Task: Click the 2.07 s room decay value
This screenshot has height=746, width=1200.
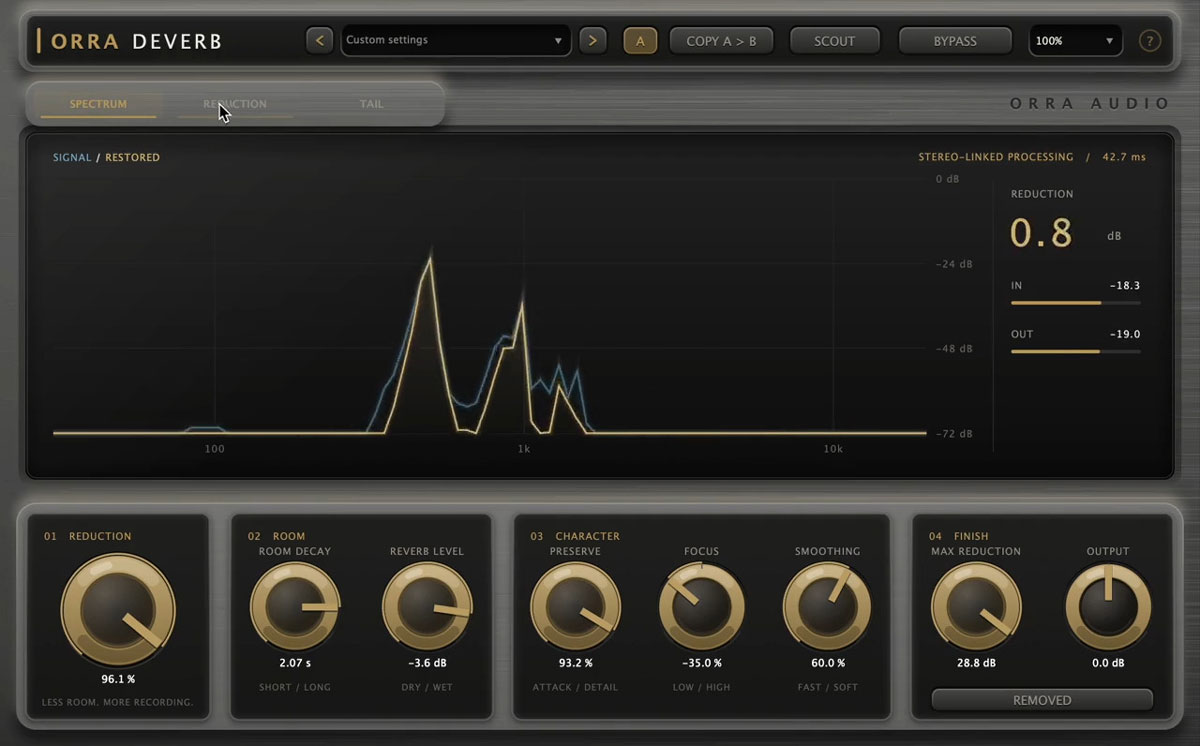Action: click(295, 663)
